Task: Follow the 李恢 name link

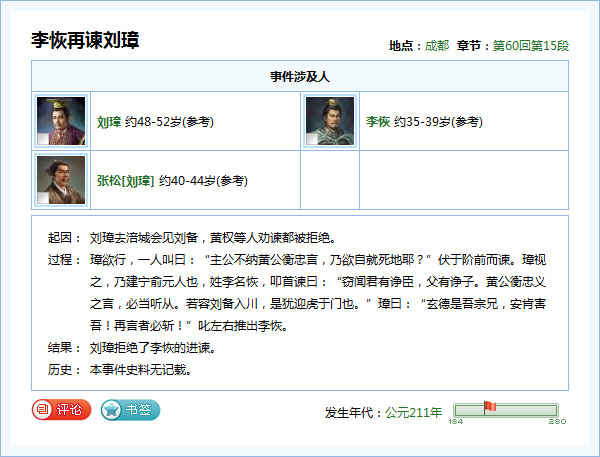Action: [378, 122]
